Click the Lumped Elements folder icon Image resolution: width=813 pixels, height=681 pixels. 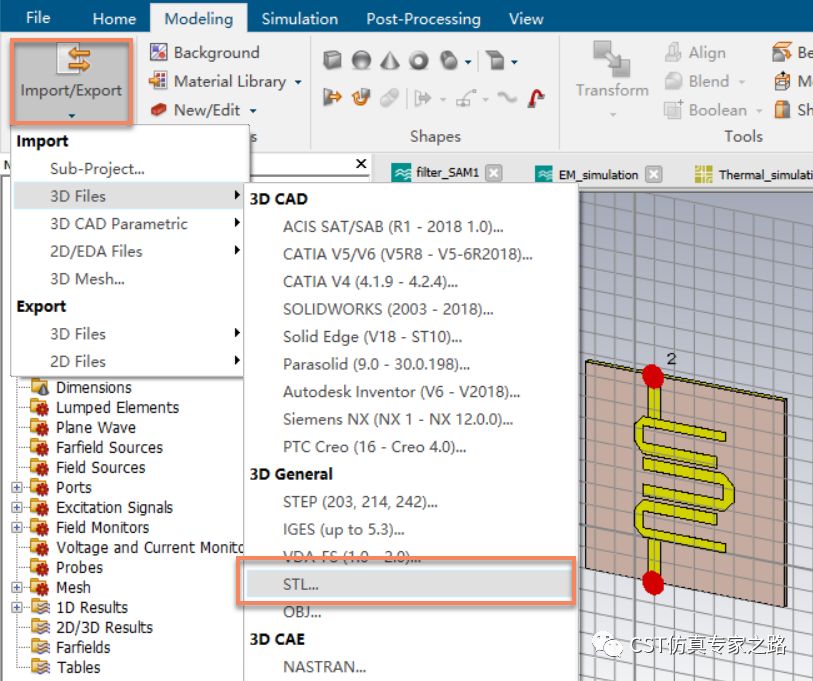pos(40,407)
